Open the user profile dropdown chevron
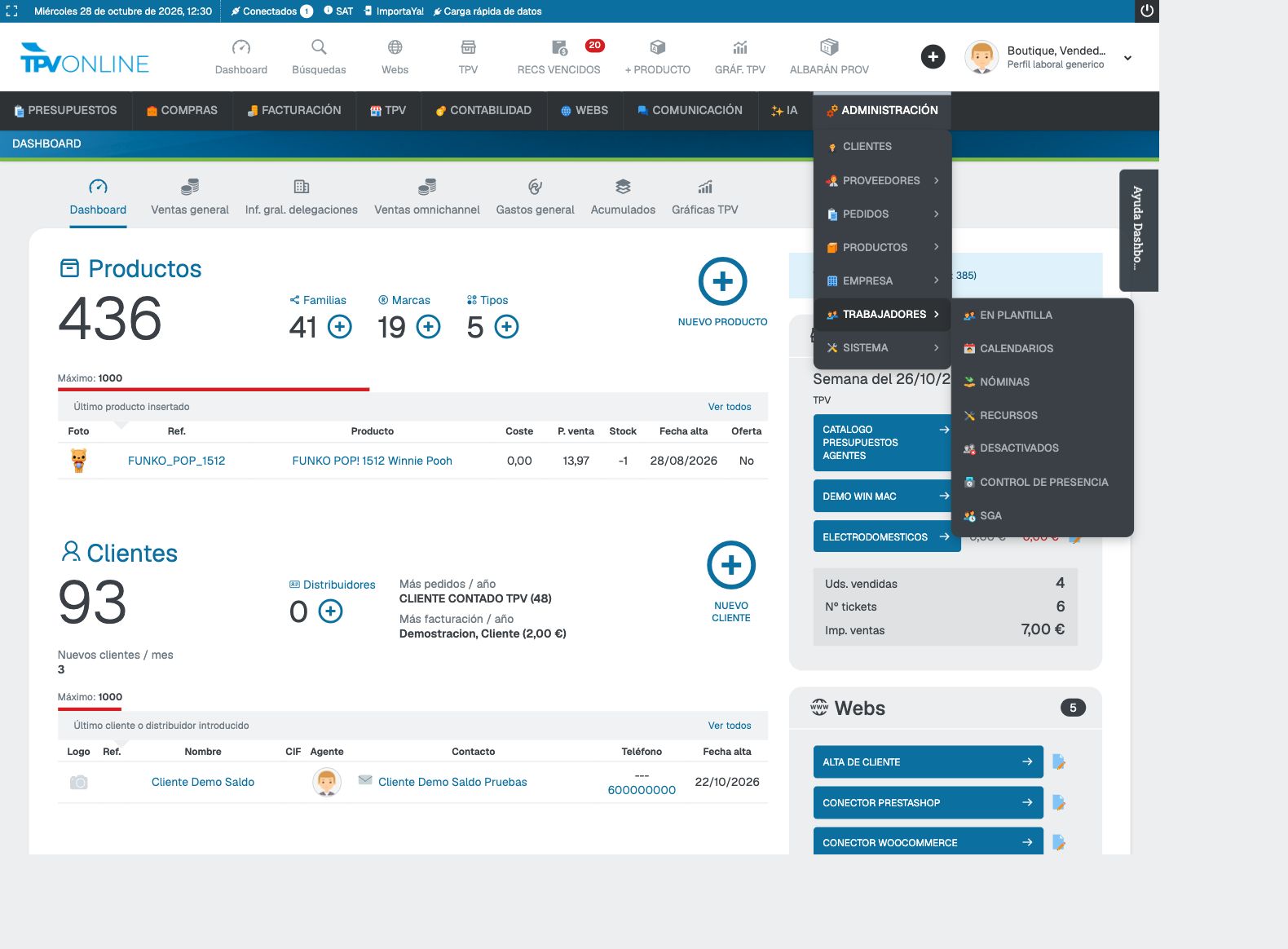Viewport: 1288px width, 949px height. click(x=1127, y=58)
